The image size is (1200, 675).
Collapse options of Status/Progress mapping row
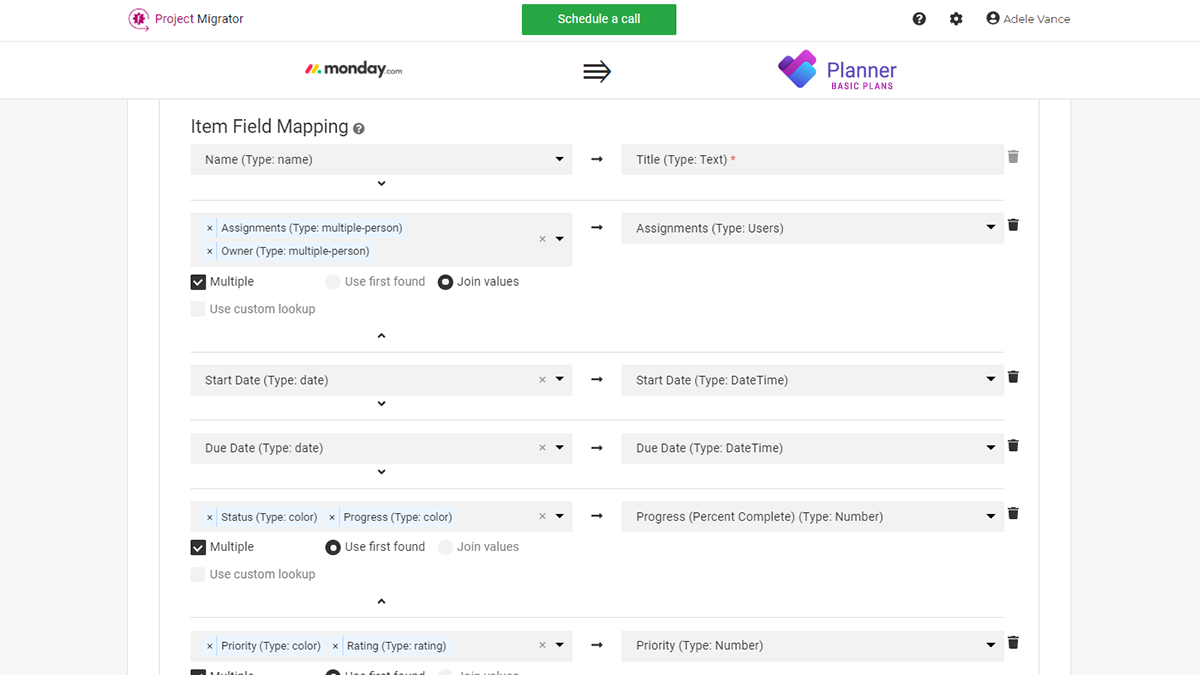point(381,602)
